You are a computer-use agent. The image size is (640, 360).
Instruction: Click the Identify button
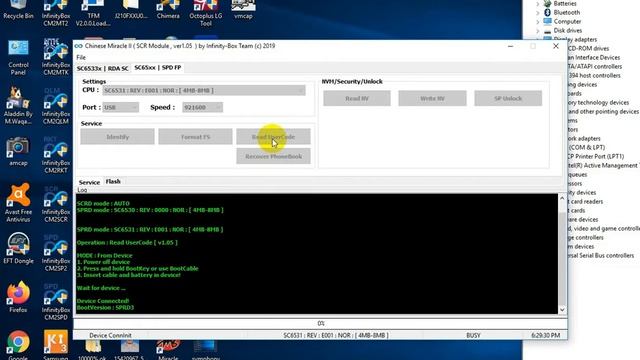pyautogui.click(x=118, y=137)
